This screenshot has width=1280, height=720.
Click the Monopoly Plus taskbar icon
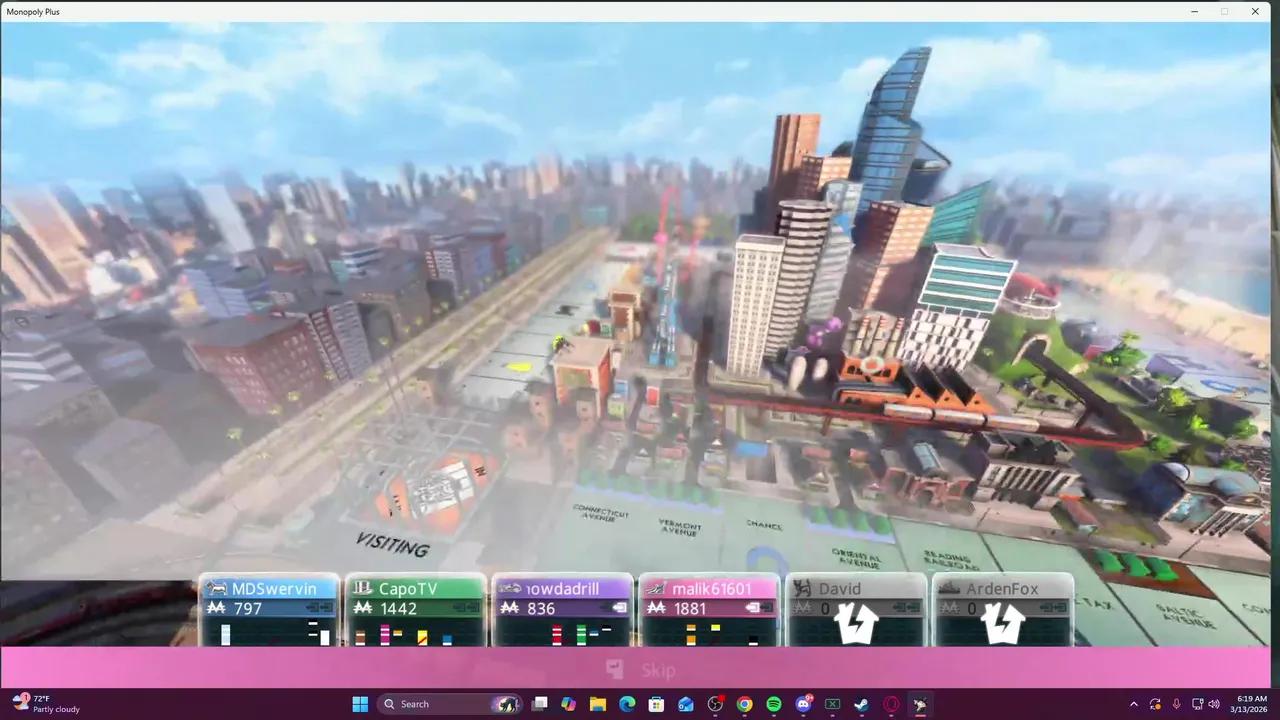click(x=920, y=704)
